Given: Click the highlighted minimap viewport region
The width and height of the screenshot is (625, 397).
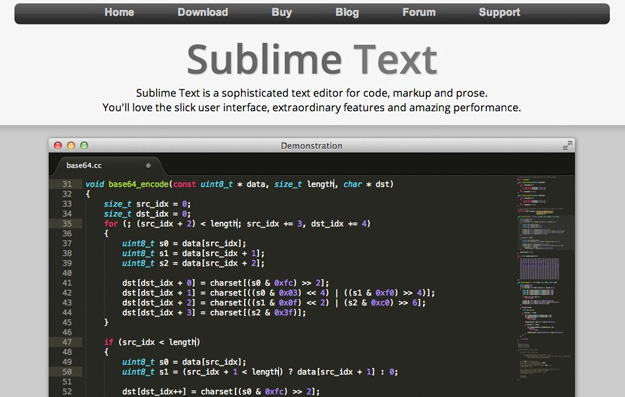Looking at the screenshot, I should click(x=545, y=232).
